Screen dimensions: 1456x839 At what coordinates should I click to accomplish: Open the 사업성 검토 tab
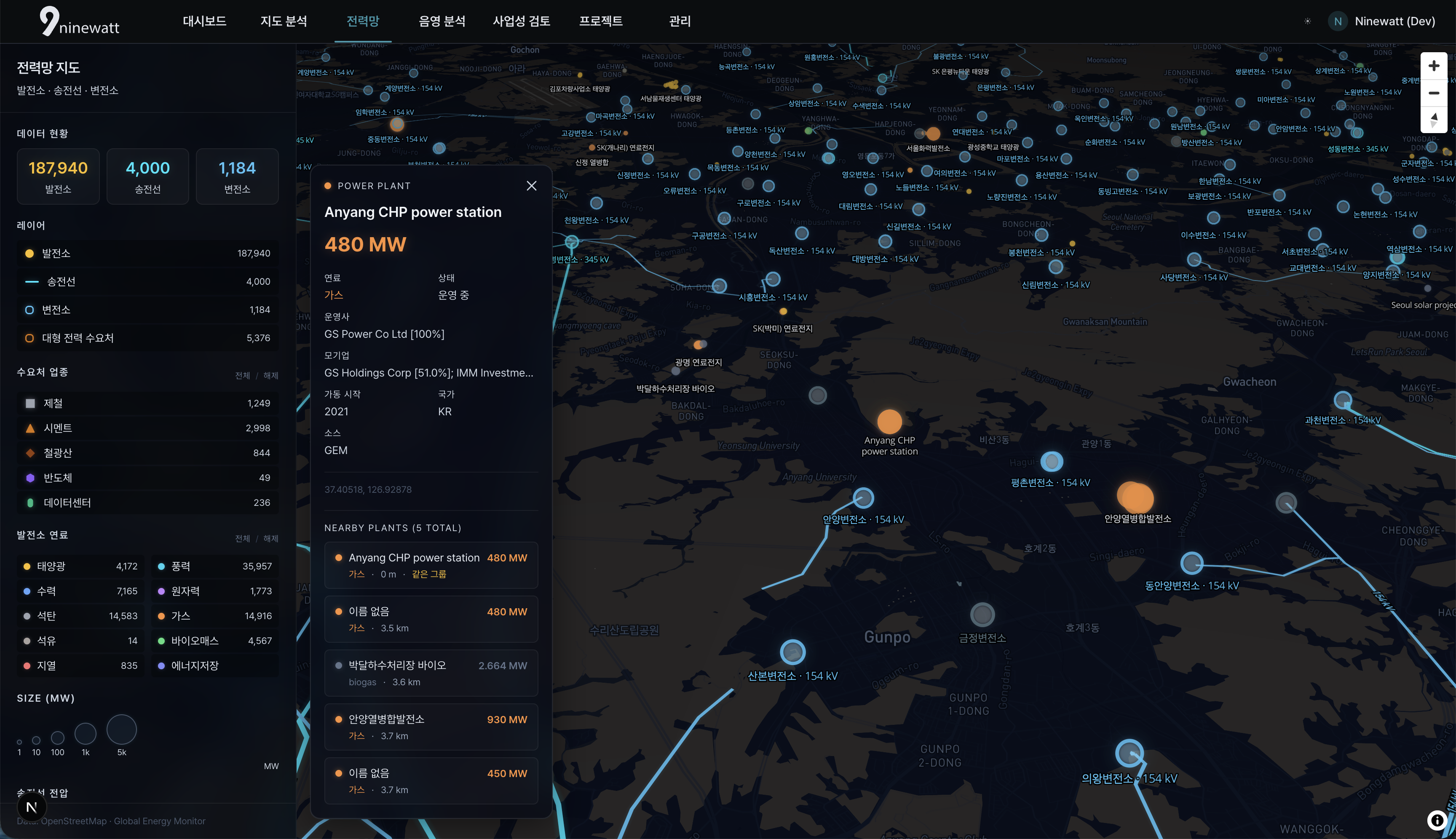coord(522,21)
